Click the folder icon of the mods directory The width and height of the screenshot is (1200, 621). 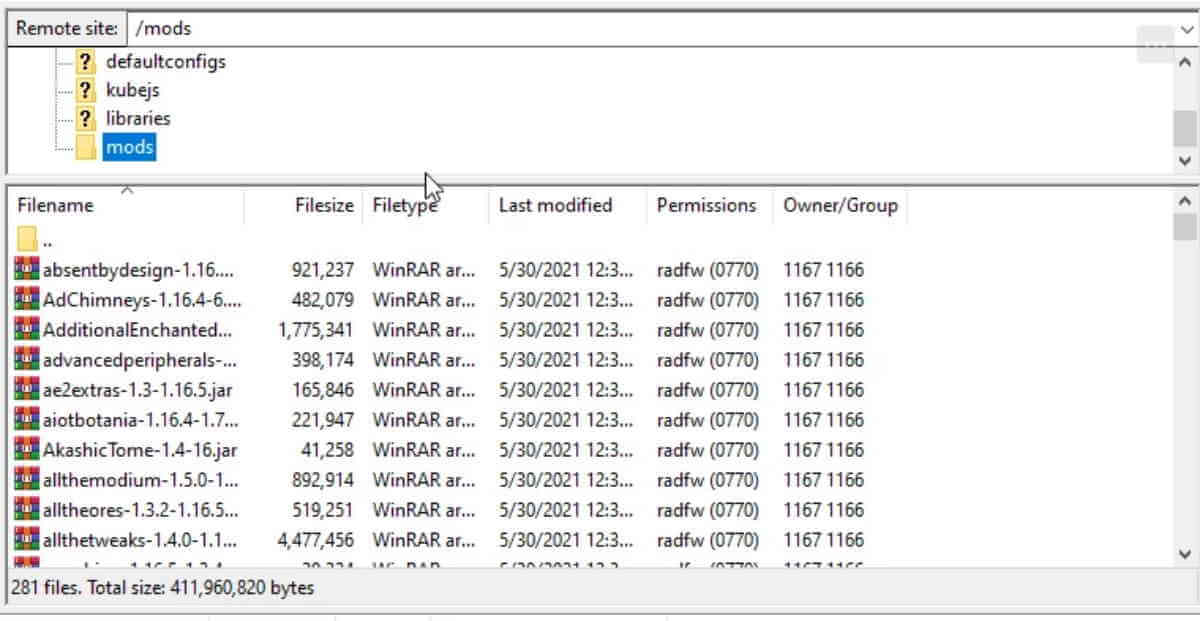[x=87, y=147]
